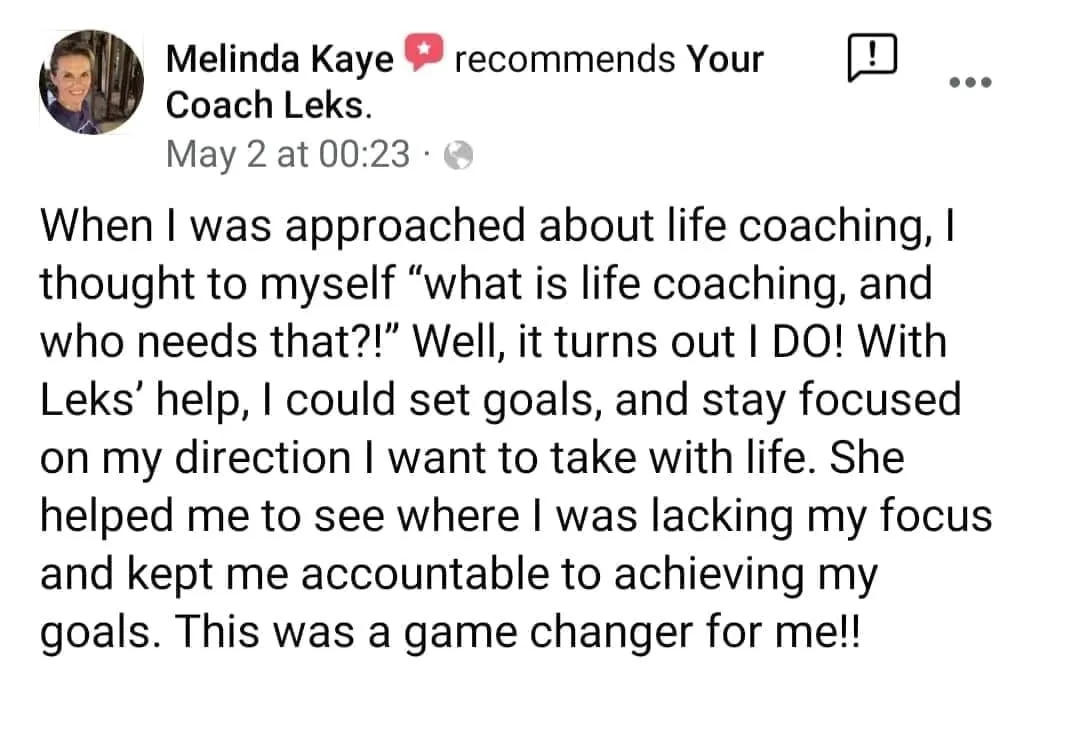Open Melinda Kaye's profile picture
This screenshot has height=739, width=1080.
pyautogui.click(x=91, y=82)
